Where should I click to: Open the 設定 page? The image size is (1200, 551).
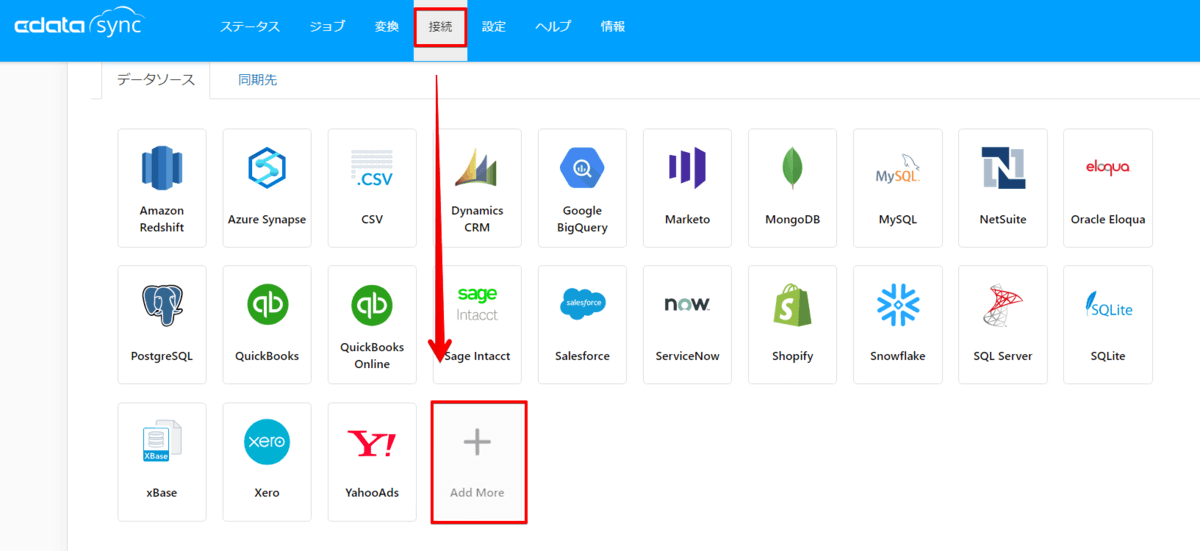(x=494, y=27)
